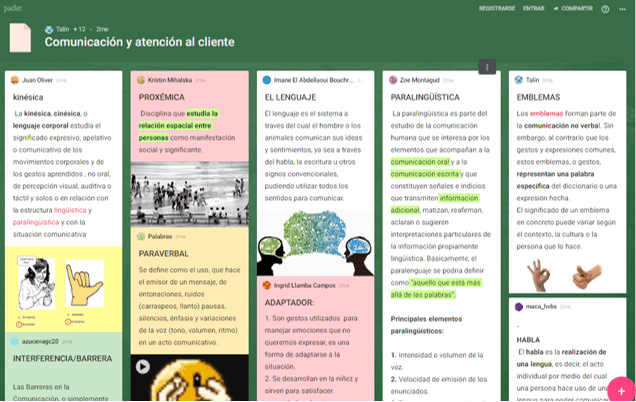Play the video in the PARAVERBAL post
Viewport: 636px width, 402px height.
[142, 367]
